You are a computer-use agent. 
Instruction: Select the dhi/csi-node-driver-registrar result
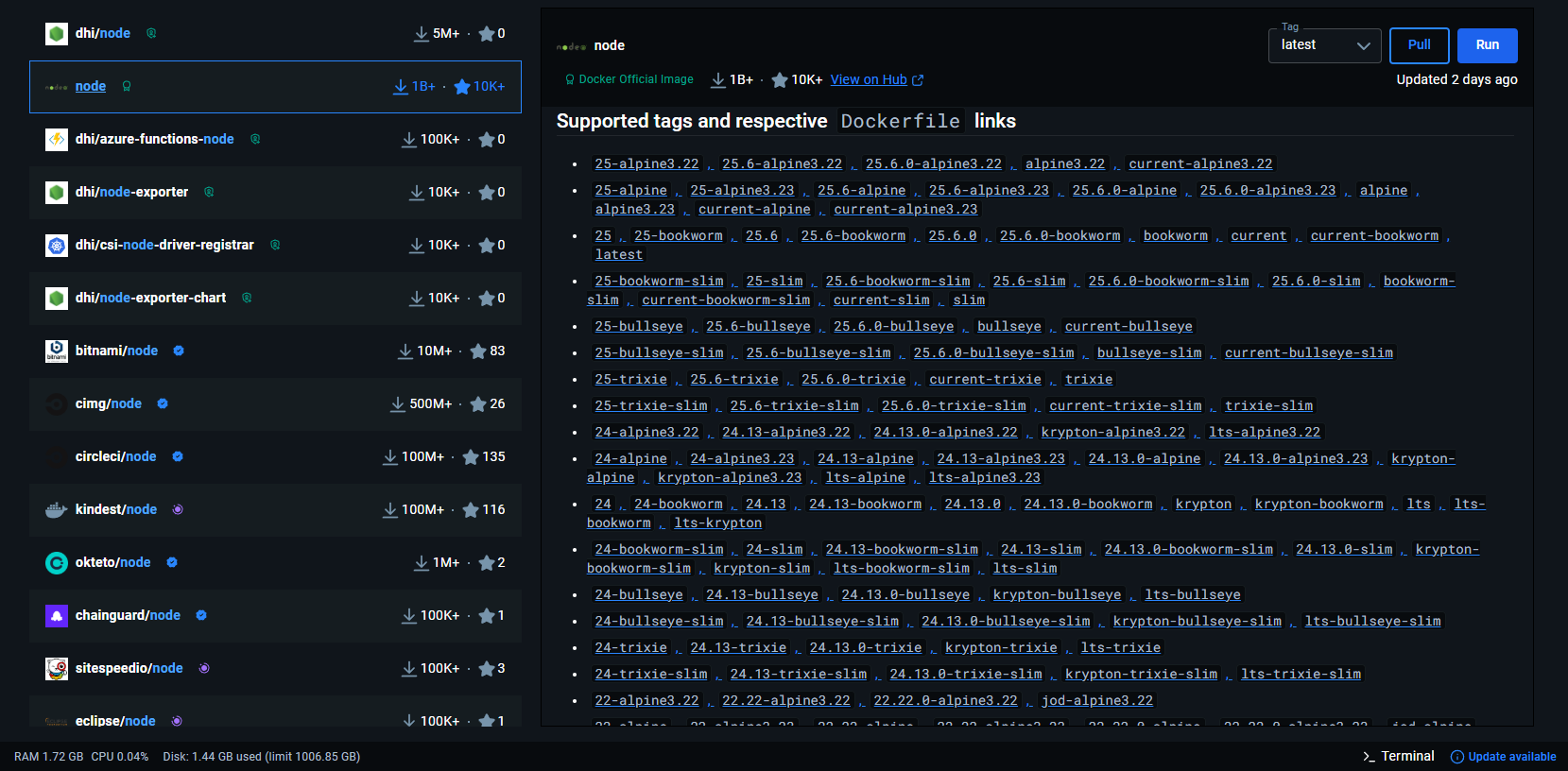click(275, 246)
